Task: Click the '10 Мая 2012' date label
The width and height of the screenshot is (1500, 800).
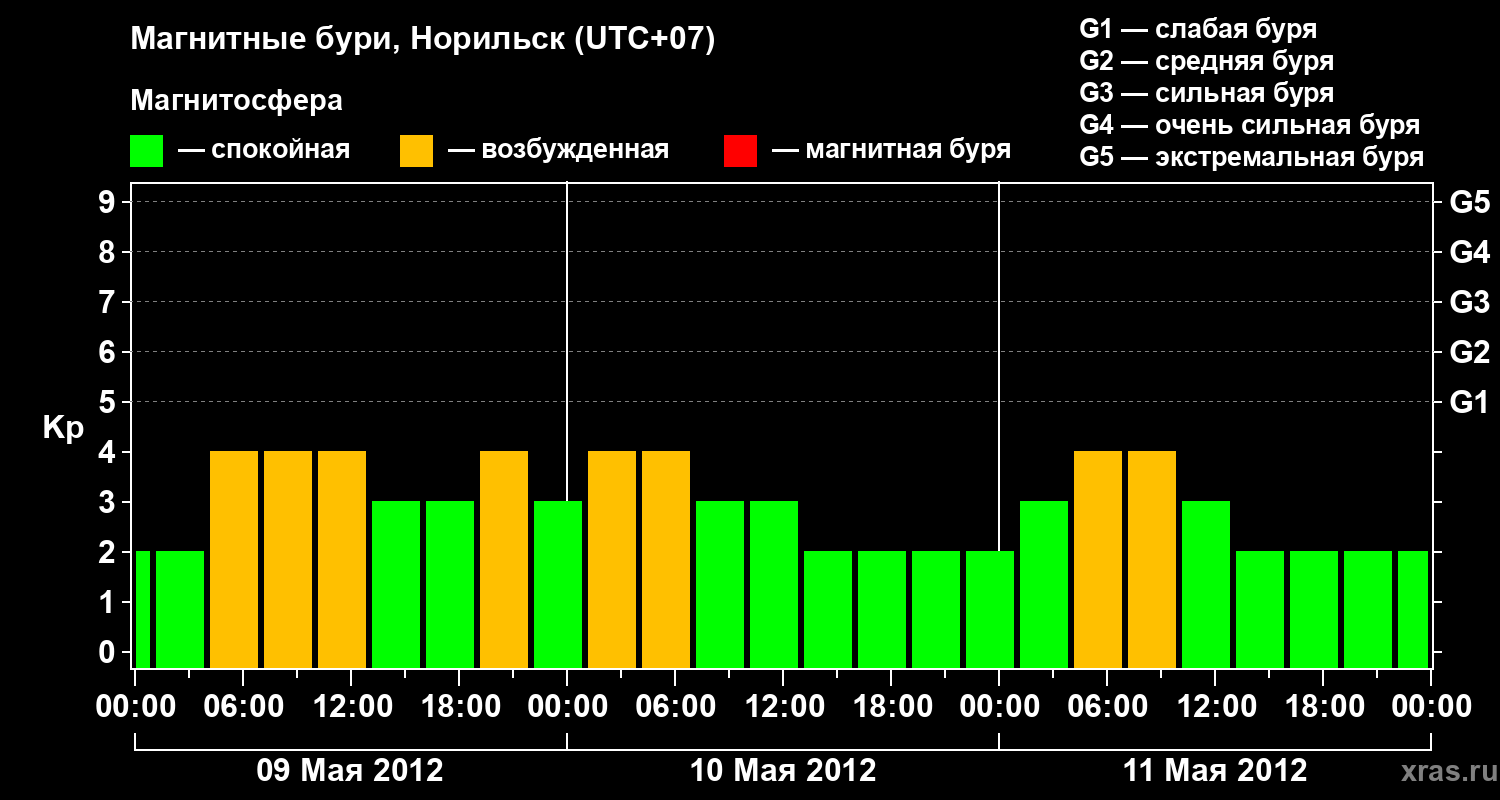Action: [783, 771]
